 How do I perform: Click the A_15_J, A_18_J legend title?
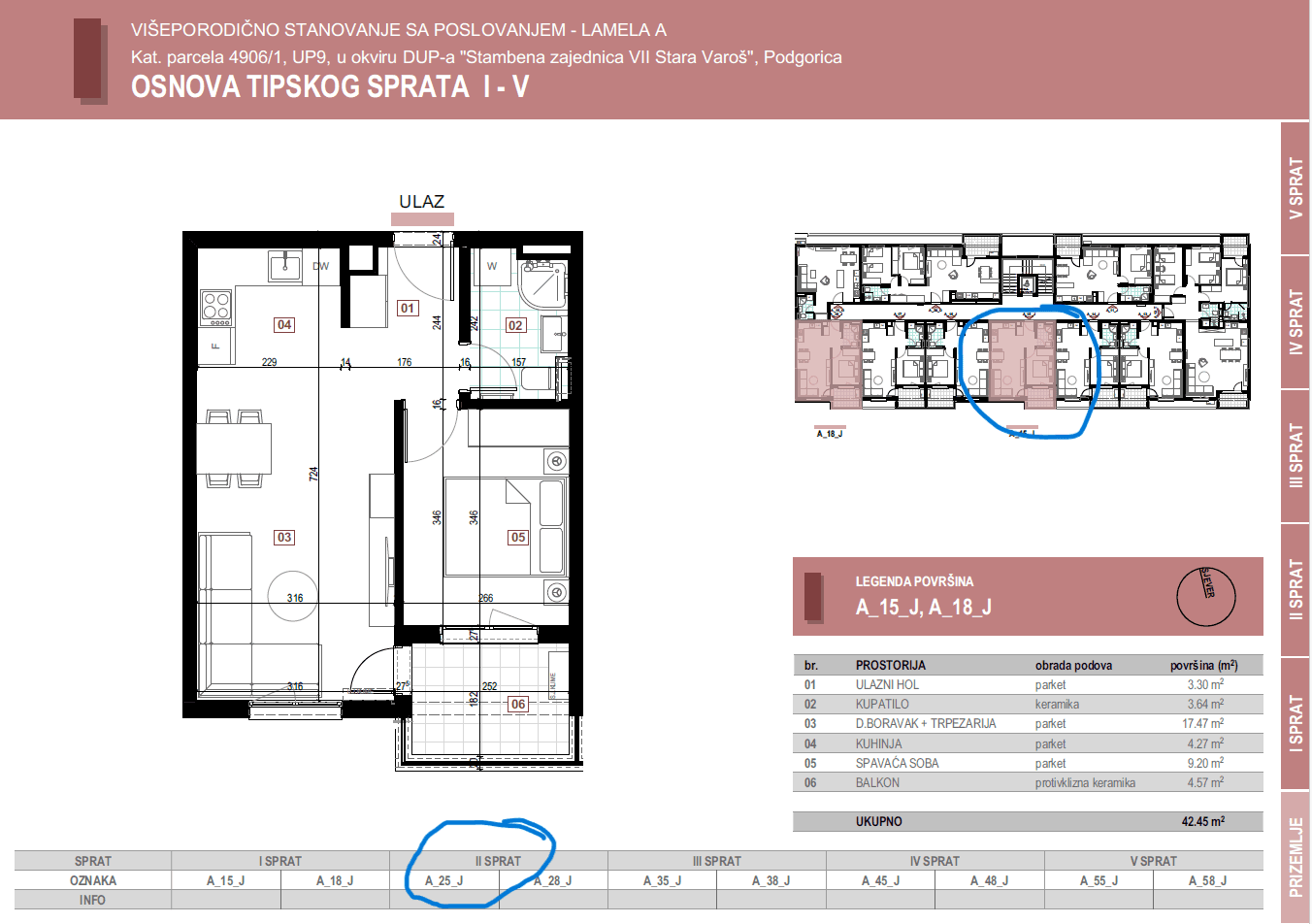924,608
